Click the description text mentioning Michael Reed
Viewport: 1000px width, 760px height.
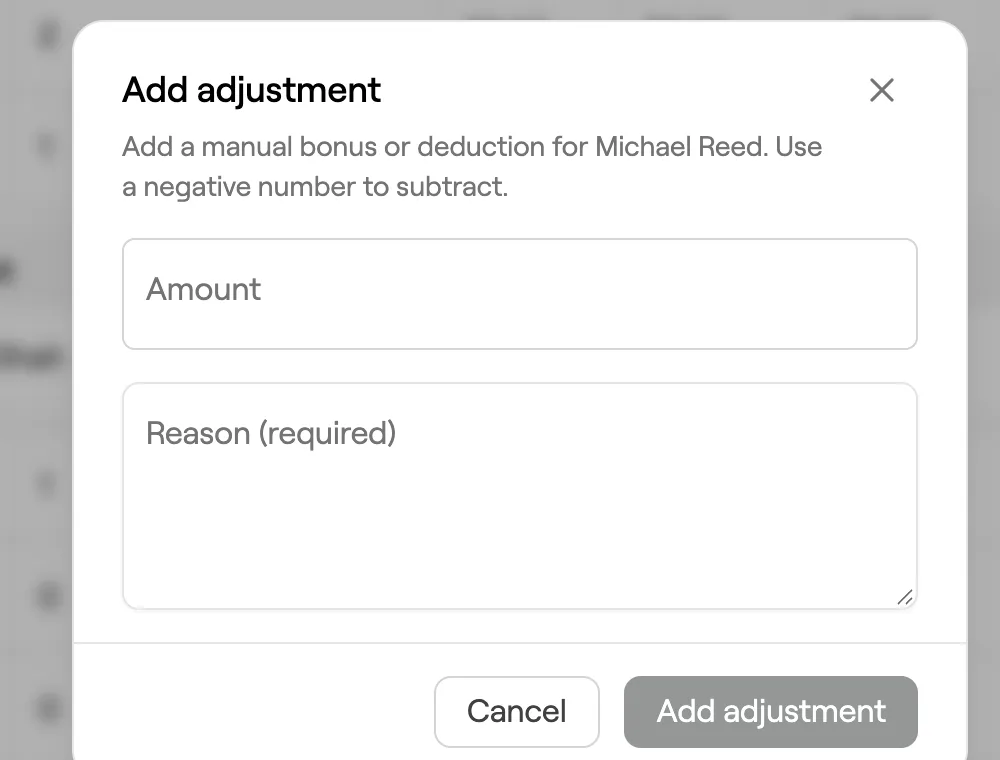(472, 166)
